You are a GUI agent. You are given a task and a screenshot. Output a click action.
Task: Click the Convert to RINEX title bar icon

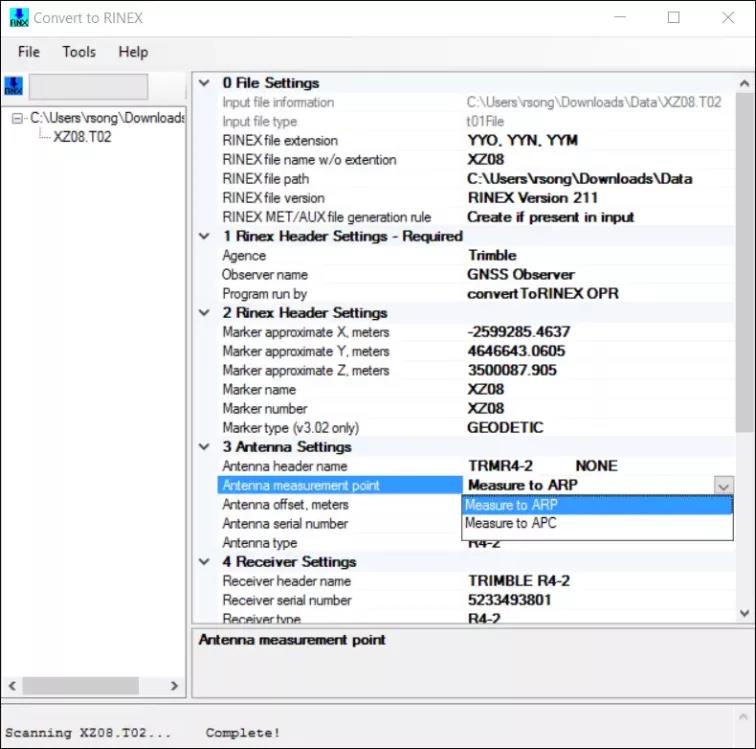tap(19, 18)
